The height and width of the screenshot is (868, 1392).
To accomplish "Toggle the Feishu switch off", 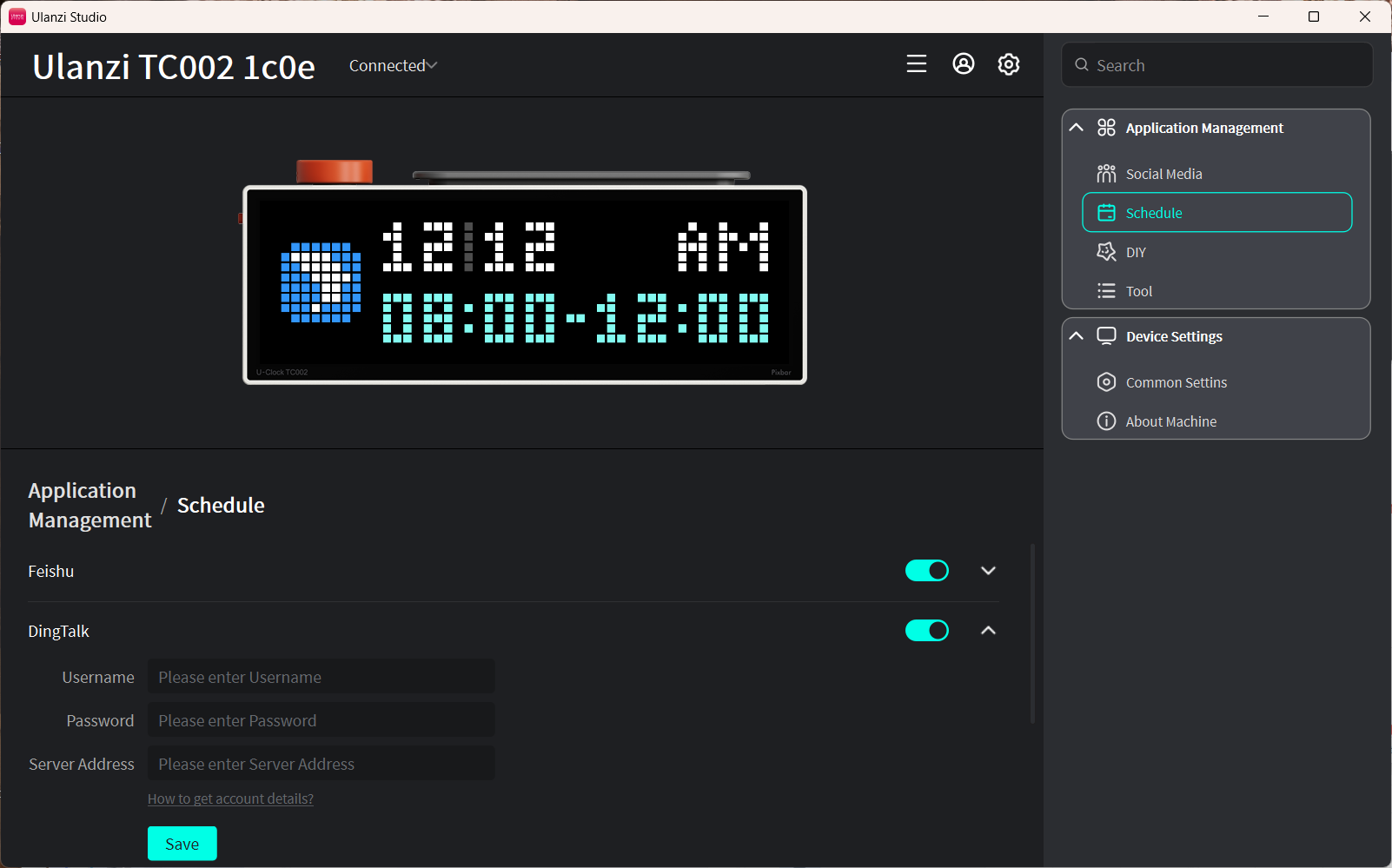I will [927, 571].
